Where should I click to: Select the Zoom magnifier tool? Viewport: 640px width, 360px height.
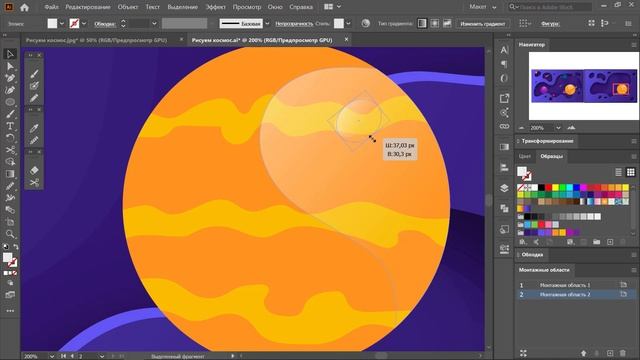pyautogui.click(x=10, y=234)
